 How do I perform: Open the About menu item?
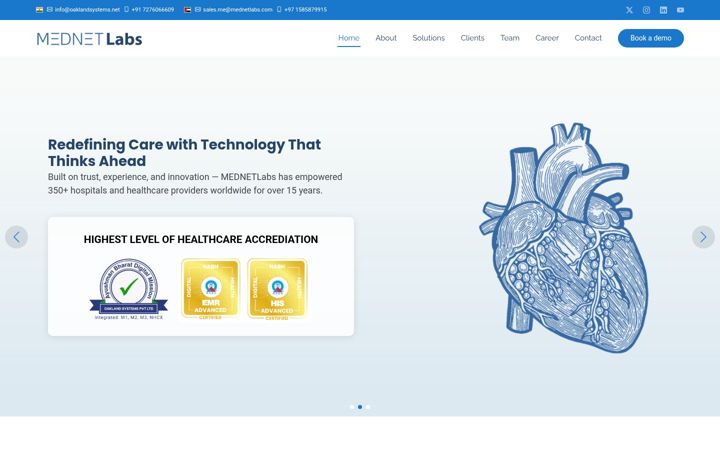click(386, 38)
